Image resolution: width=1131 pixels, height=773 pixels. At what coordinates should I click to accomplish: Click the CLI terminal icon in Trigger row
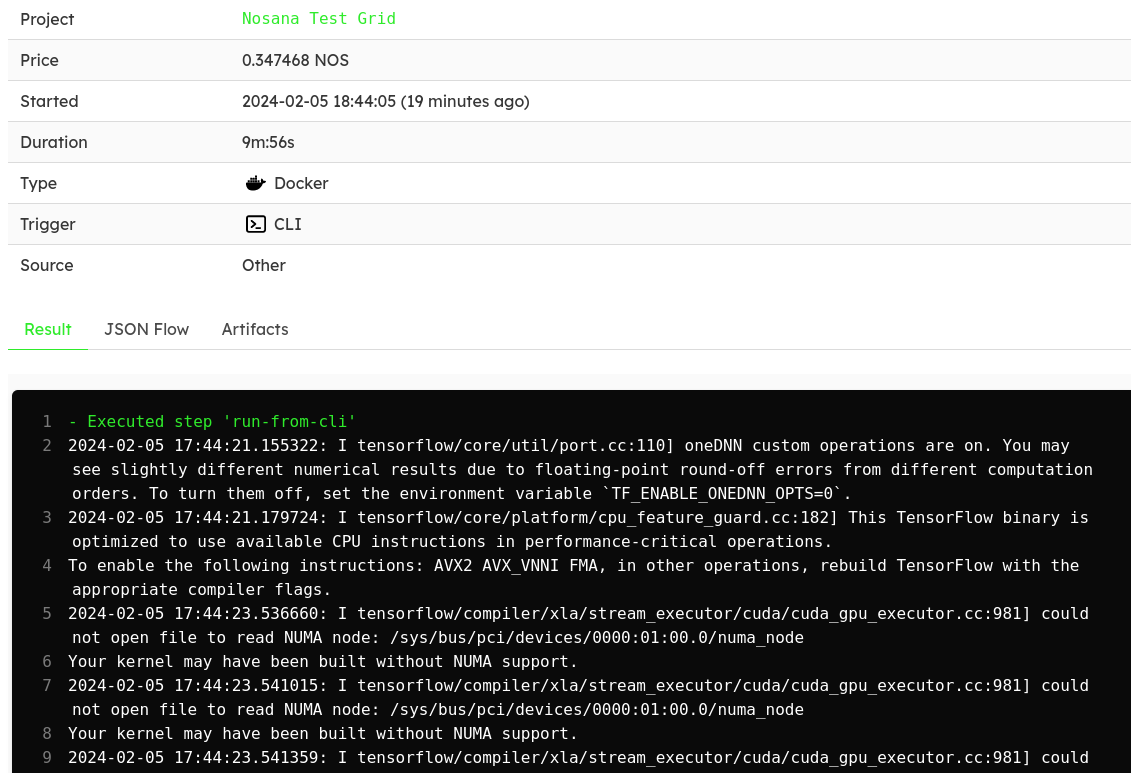click(x=256, y=224)
